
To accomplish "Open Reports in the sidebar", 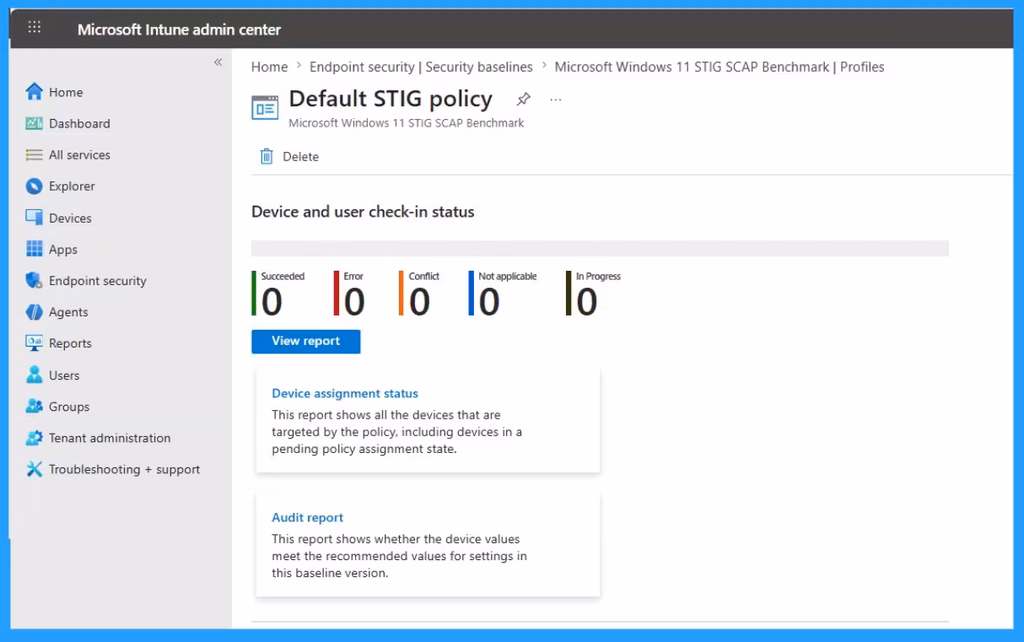I will (x=70, y=344).
